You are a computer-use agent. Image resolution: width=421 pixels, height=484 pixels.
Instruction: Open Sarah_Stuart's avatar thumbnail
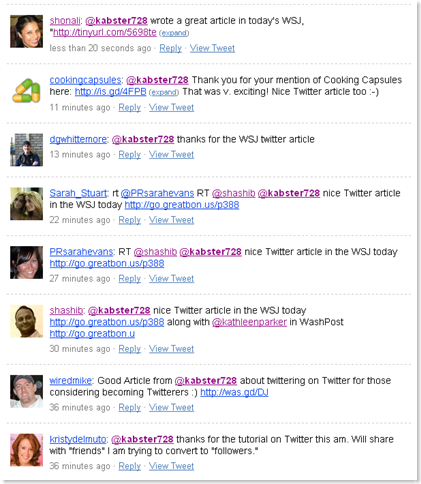pos(26,204)
